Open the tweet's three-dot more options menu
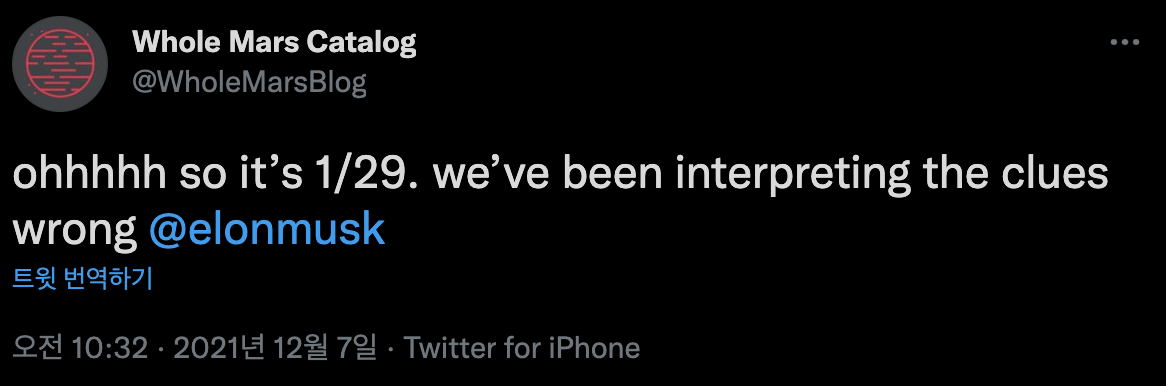The image size is (1166, 386). tap(1124, 43)
